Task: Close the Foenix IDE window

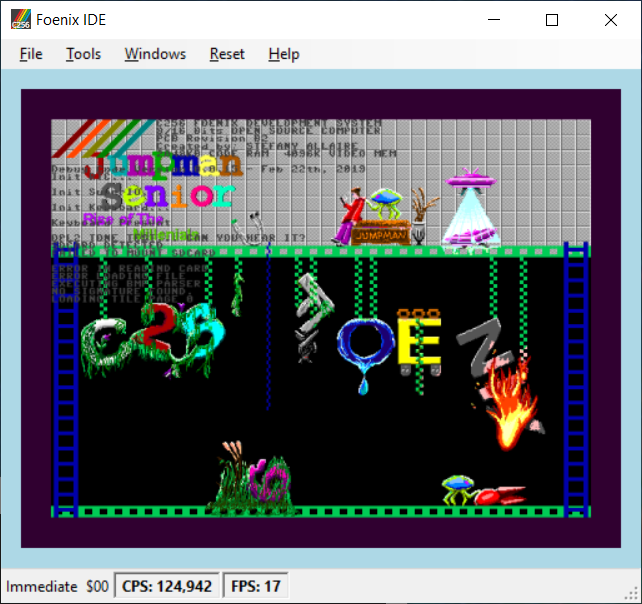Action: [x=611, y=20]
